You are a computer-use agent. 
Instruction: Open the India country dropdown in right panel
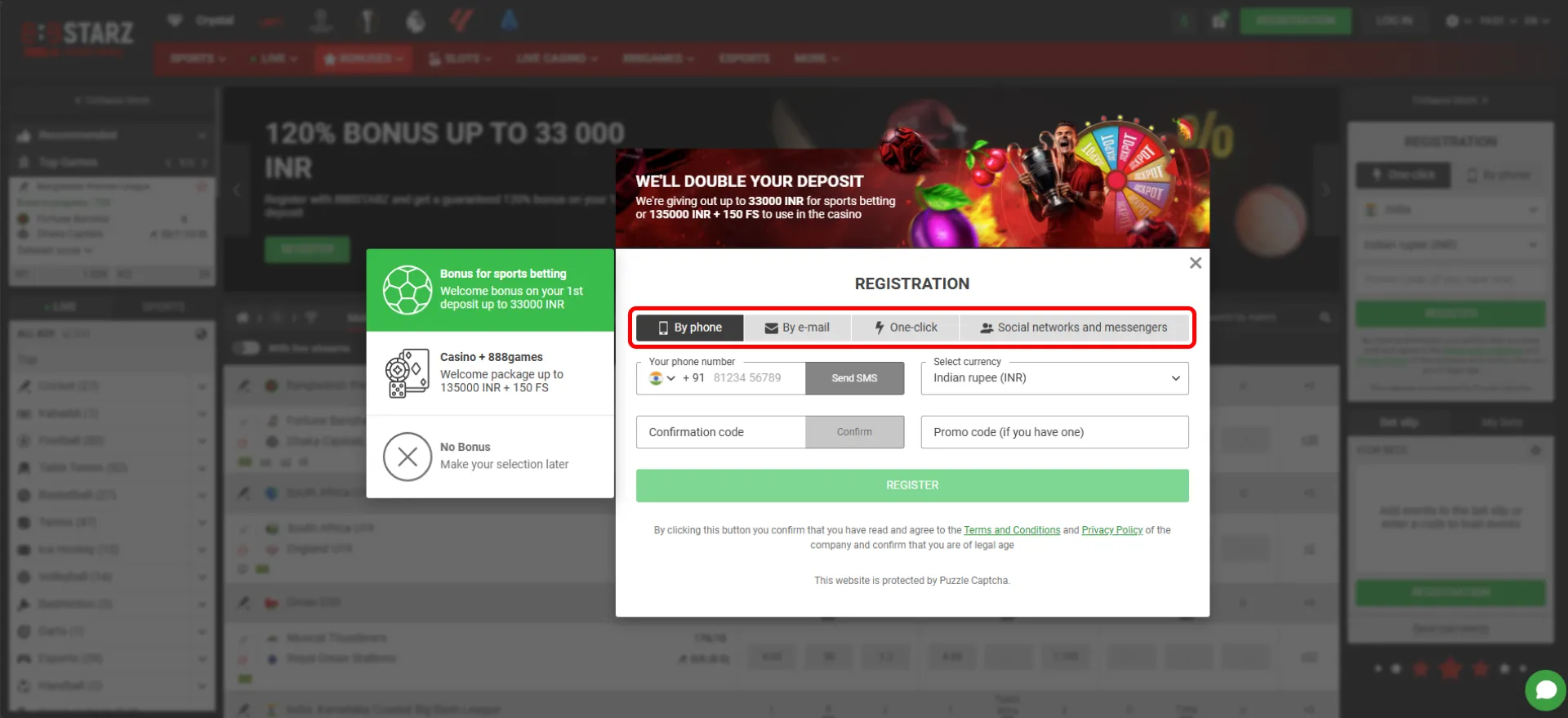(x=1450, y=211)
